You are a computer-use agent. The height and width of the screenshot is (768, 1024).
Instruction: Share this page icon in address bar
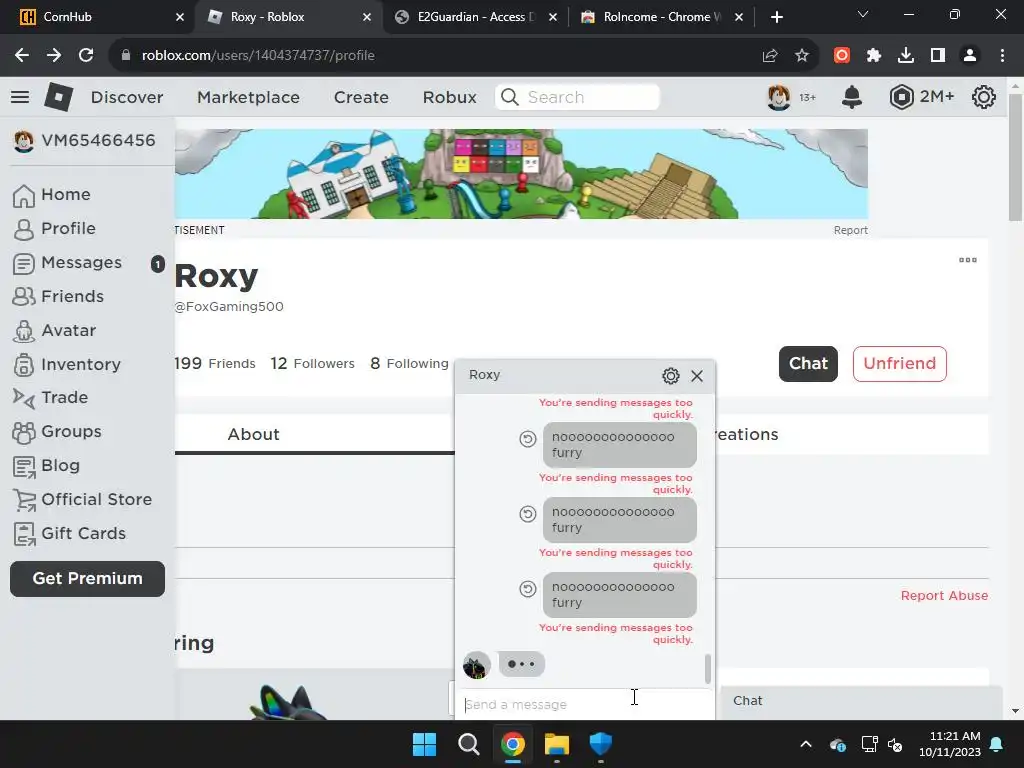pos(770,56)
